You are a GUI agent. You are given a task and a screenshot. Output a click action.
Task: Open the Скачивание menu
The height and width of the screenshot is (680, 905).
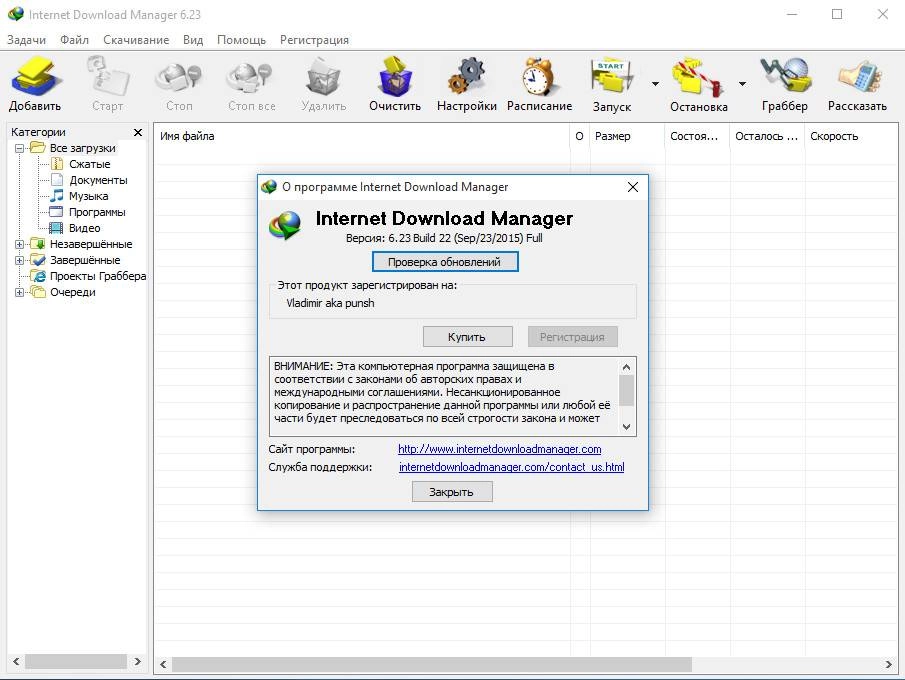tap(136, 40)
